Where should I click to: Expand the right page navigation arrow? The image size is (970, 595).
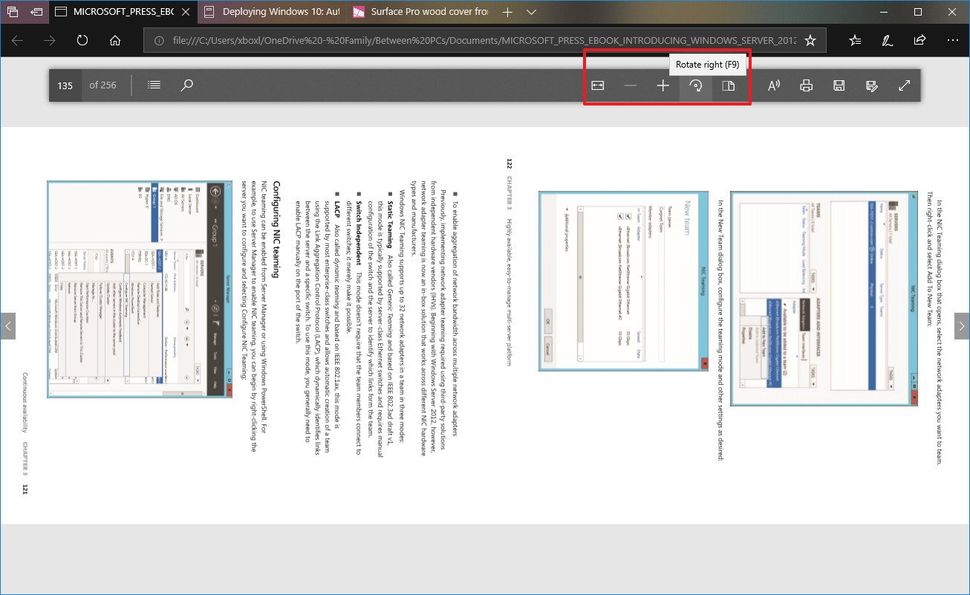coord(961,326)
